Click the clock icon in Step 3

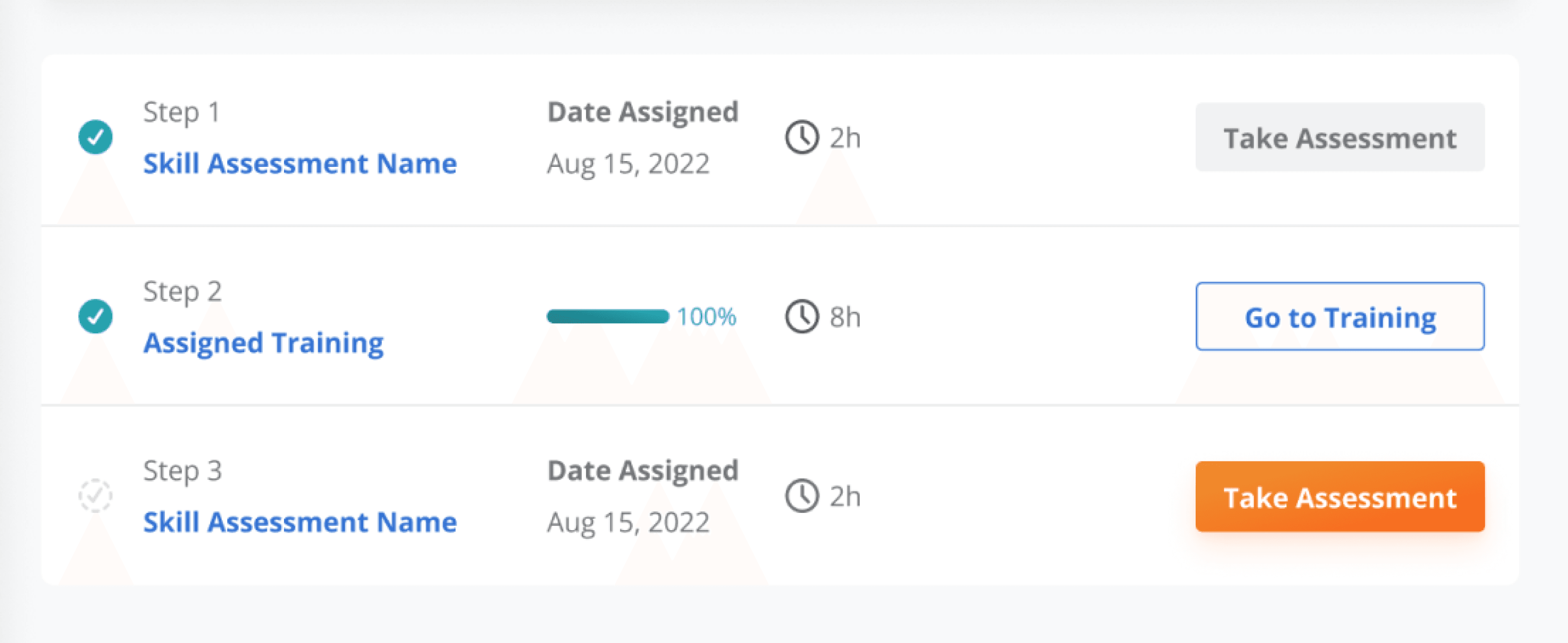point(802,496)
